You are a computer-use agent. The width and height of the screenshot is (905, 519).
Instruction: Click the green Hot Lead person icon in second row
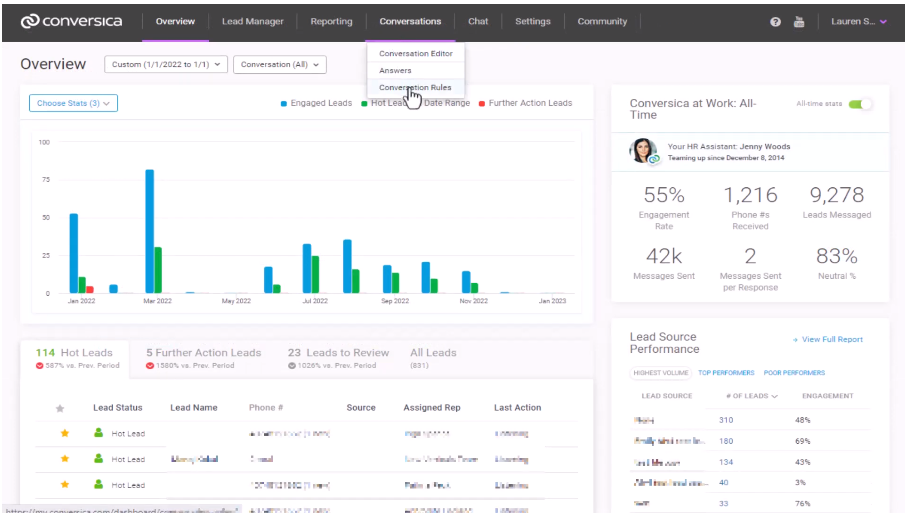[98, 459]
